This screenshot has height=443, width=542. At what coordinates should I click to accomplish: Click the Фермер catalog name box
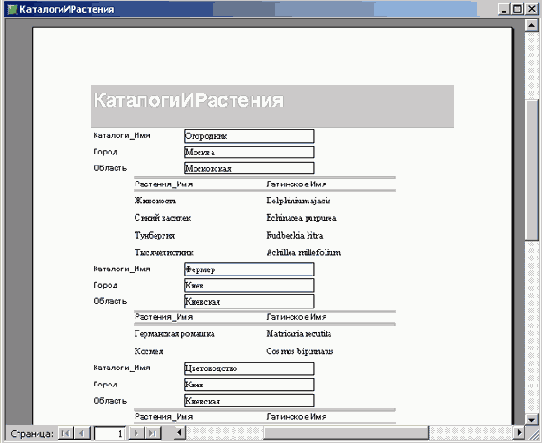click(x=249, y=269)
